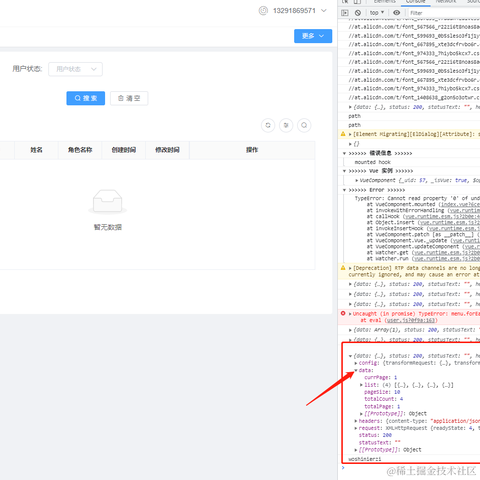Click the 操作 column header
Viewport: 480px width, 480px height.
tap(252, 150)
